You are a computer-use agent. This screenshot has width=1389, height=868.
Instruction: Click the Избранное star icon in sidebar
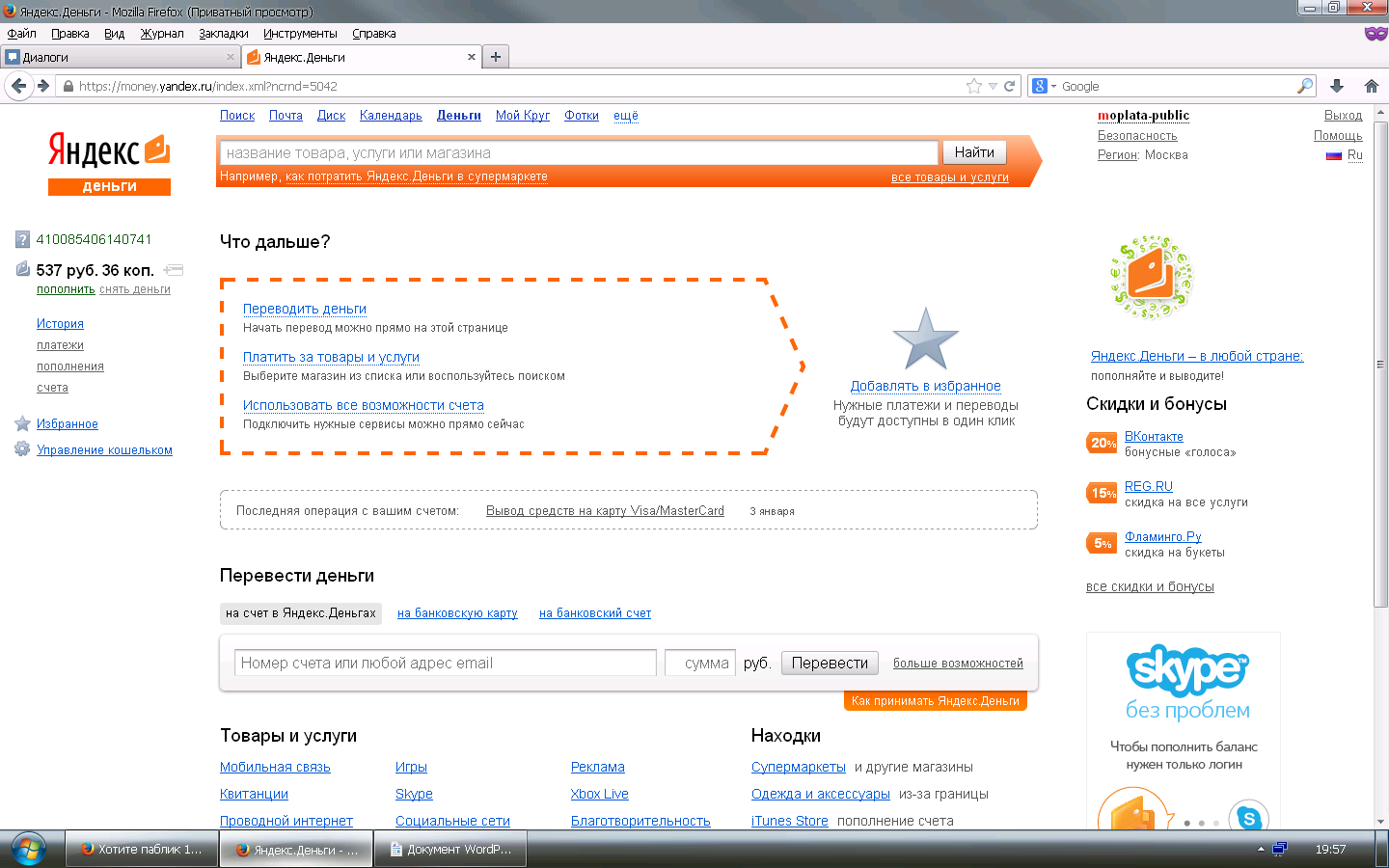[x=22, y=423]
